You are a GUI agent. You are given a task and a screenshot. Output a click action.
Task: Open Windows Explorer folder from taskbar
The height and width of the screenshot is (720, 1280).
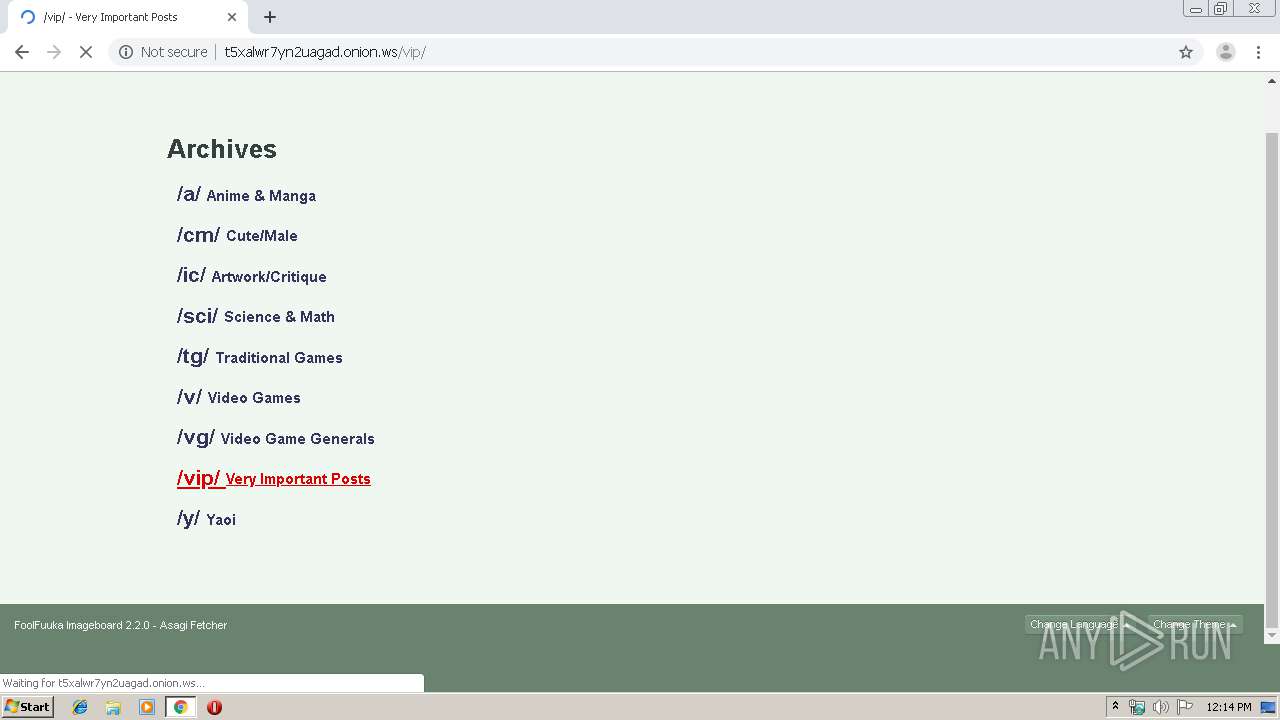113,707
